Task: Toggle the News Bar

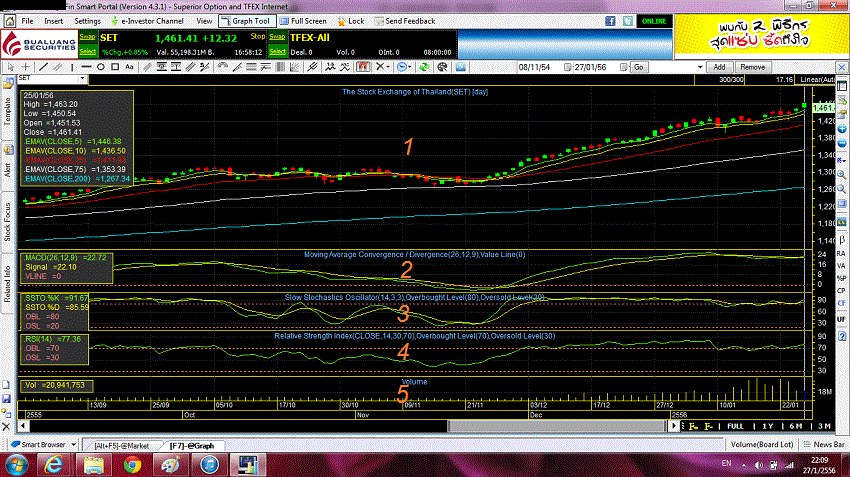Action: [x=824, y=444]
